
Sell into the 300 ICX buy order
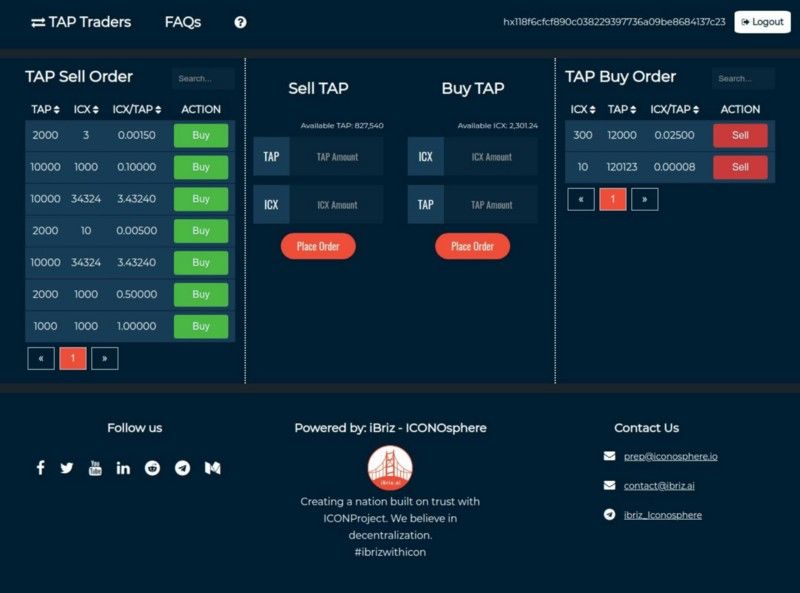tap(740, 135)
